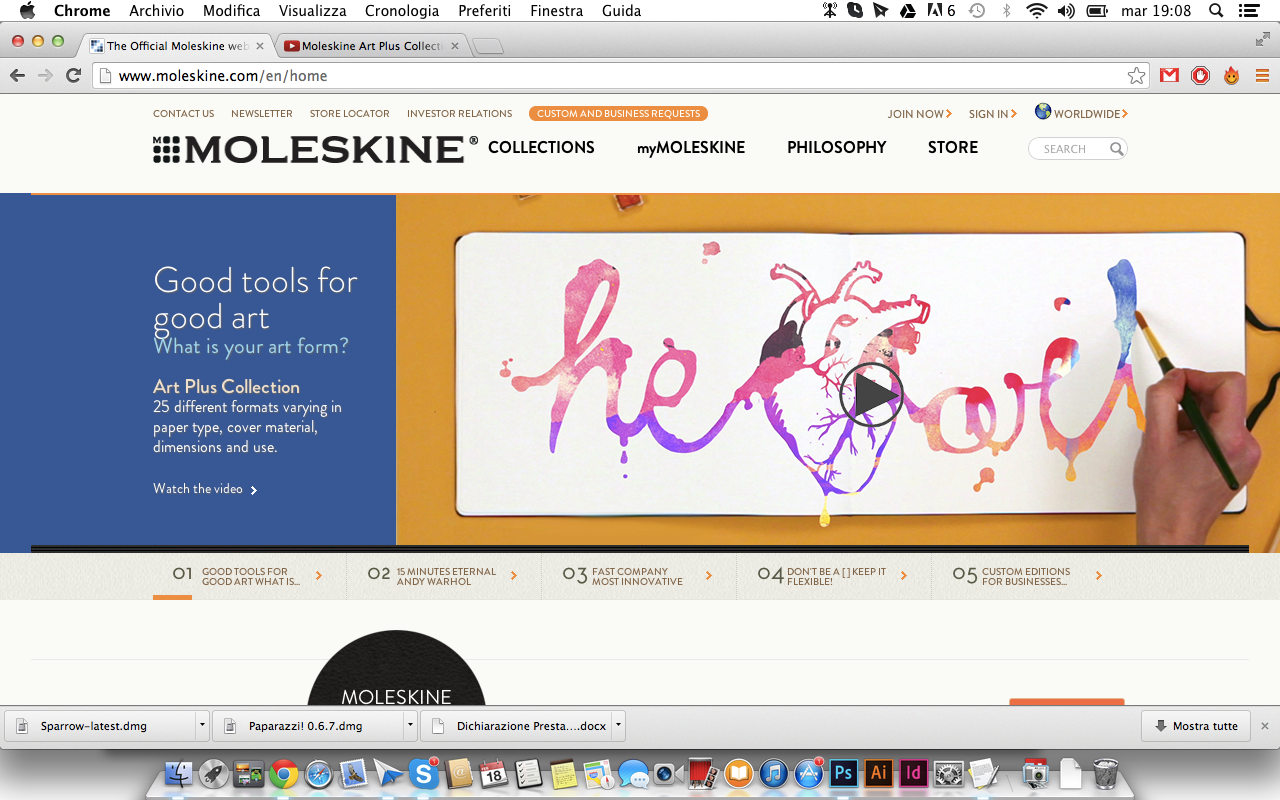Viewport: 1280px width, 800px height.
Task: Open the AdBlock stop-hand extension icon
Action: coord(1201,75)
